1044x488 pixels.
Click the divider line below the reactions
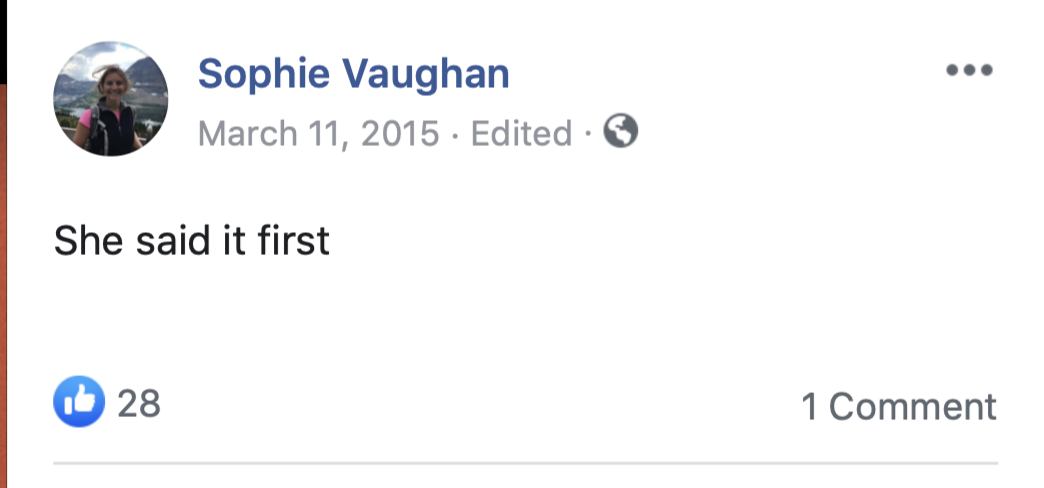(x=525, y=463)
